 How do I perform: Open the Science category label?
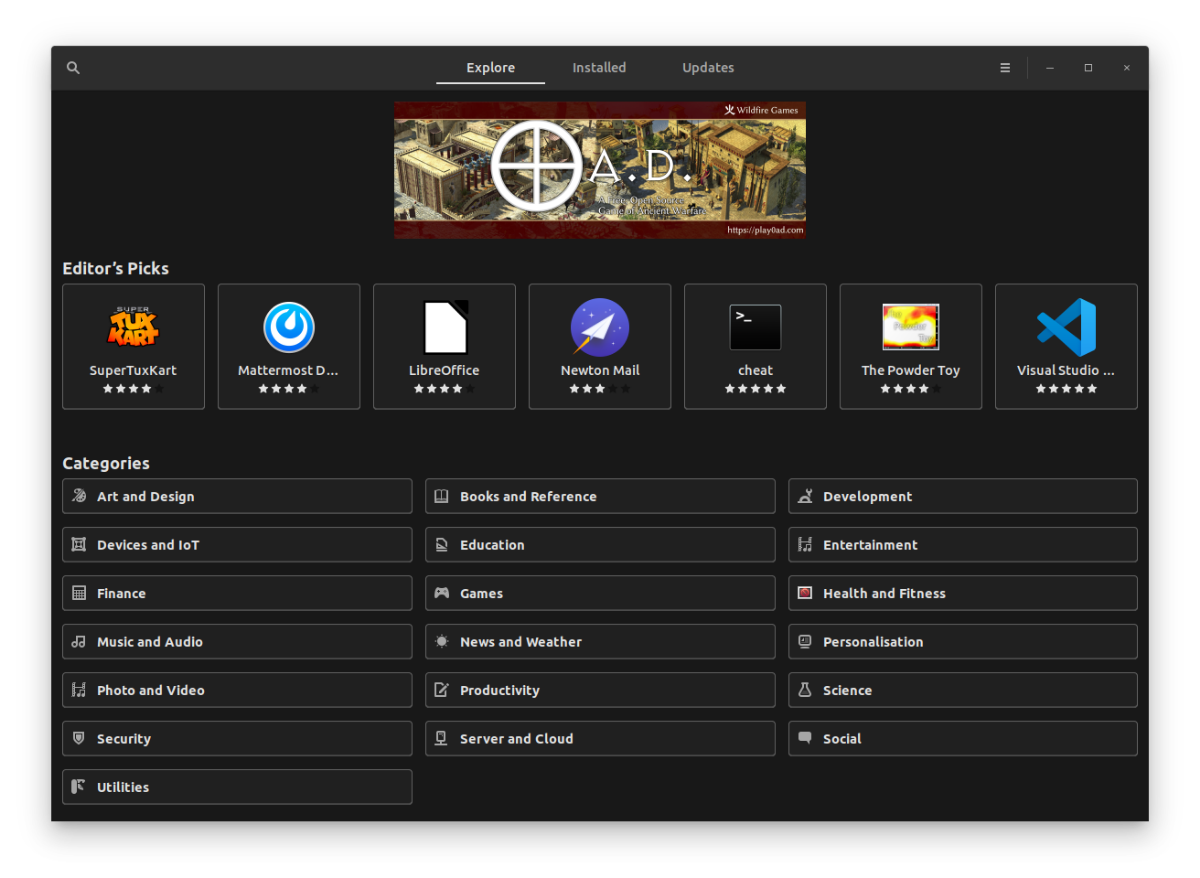[847, 690]
